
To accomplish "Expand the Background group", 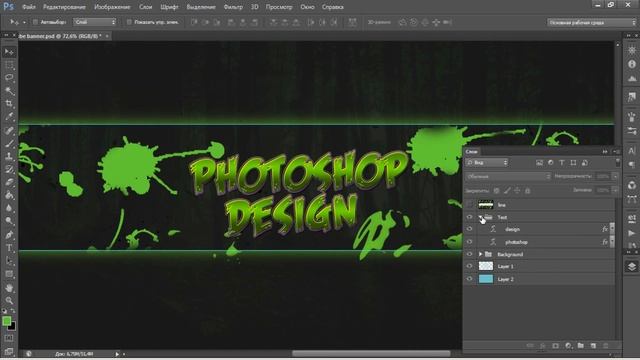I will pyautogui.click(x=480, y=254).
